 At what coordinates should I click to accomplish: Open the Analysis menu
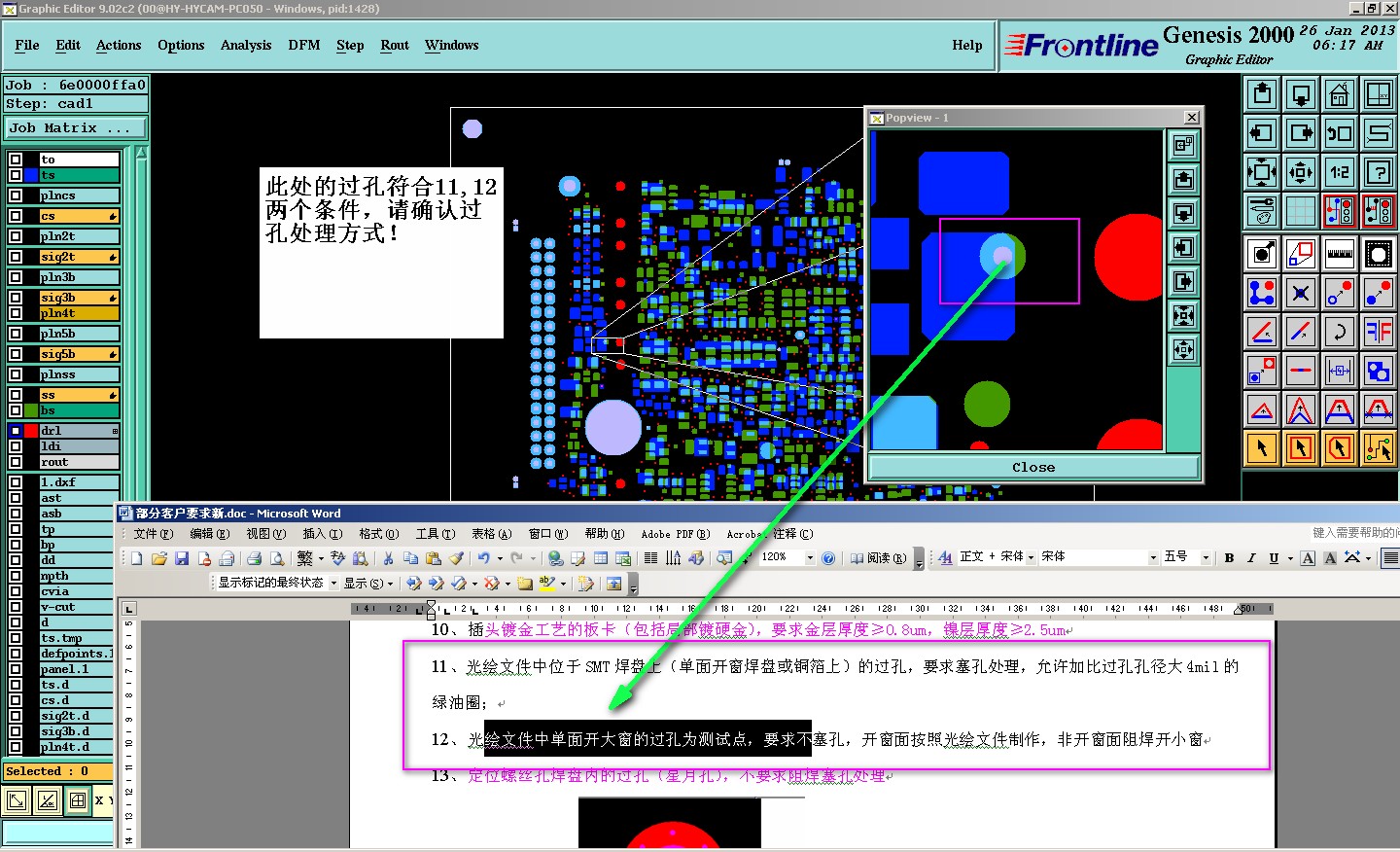pos(246,46)
